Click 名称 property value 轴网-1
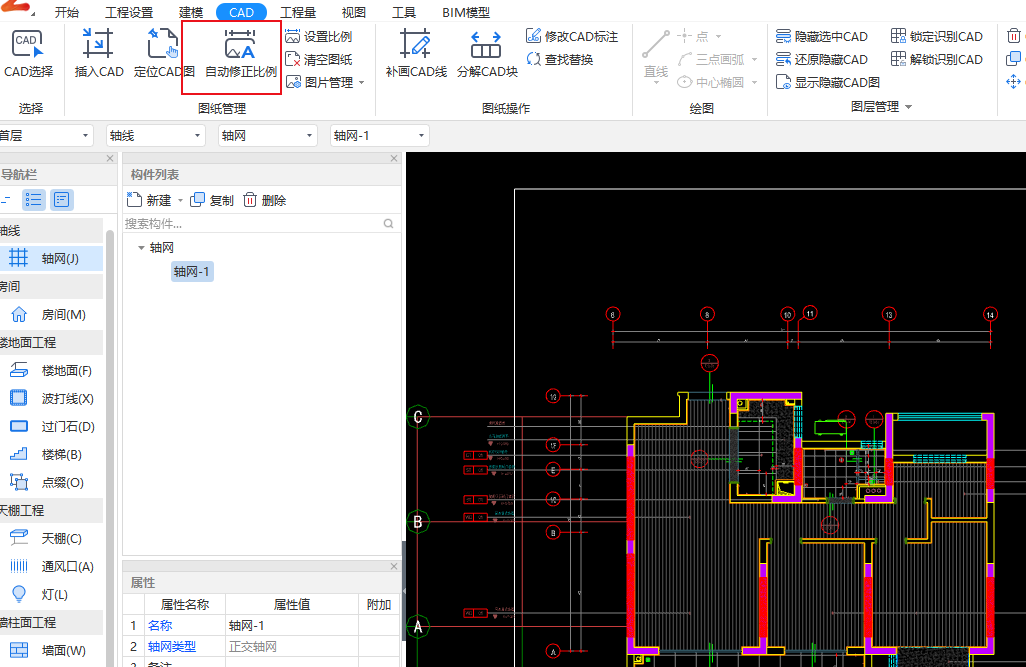Image resolution: width=1026 pixels, height=667 pixels. [292, 626]
